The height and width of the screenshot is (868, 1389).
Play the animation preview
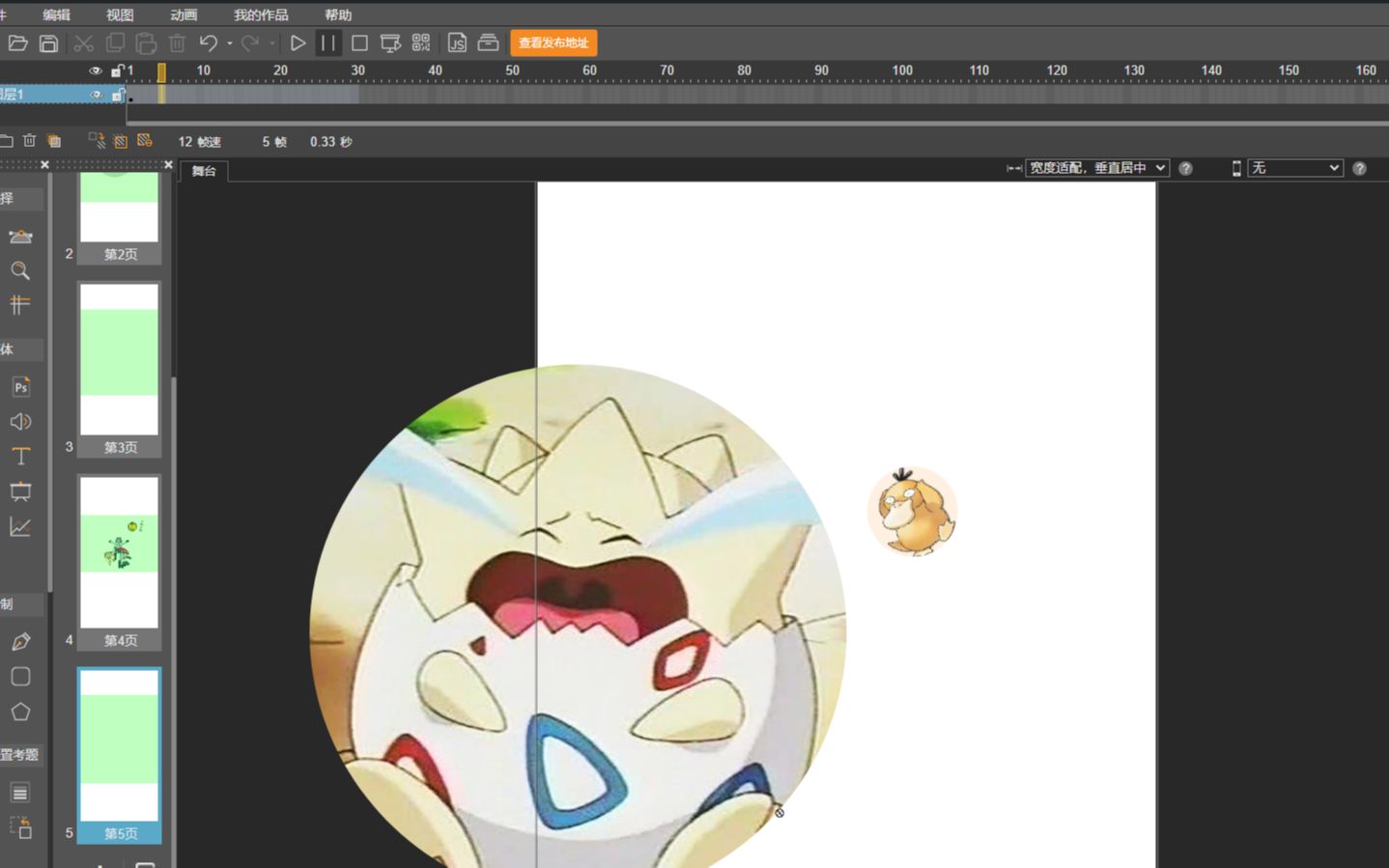tap(298, 42)
